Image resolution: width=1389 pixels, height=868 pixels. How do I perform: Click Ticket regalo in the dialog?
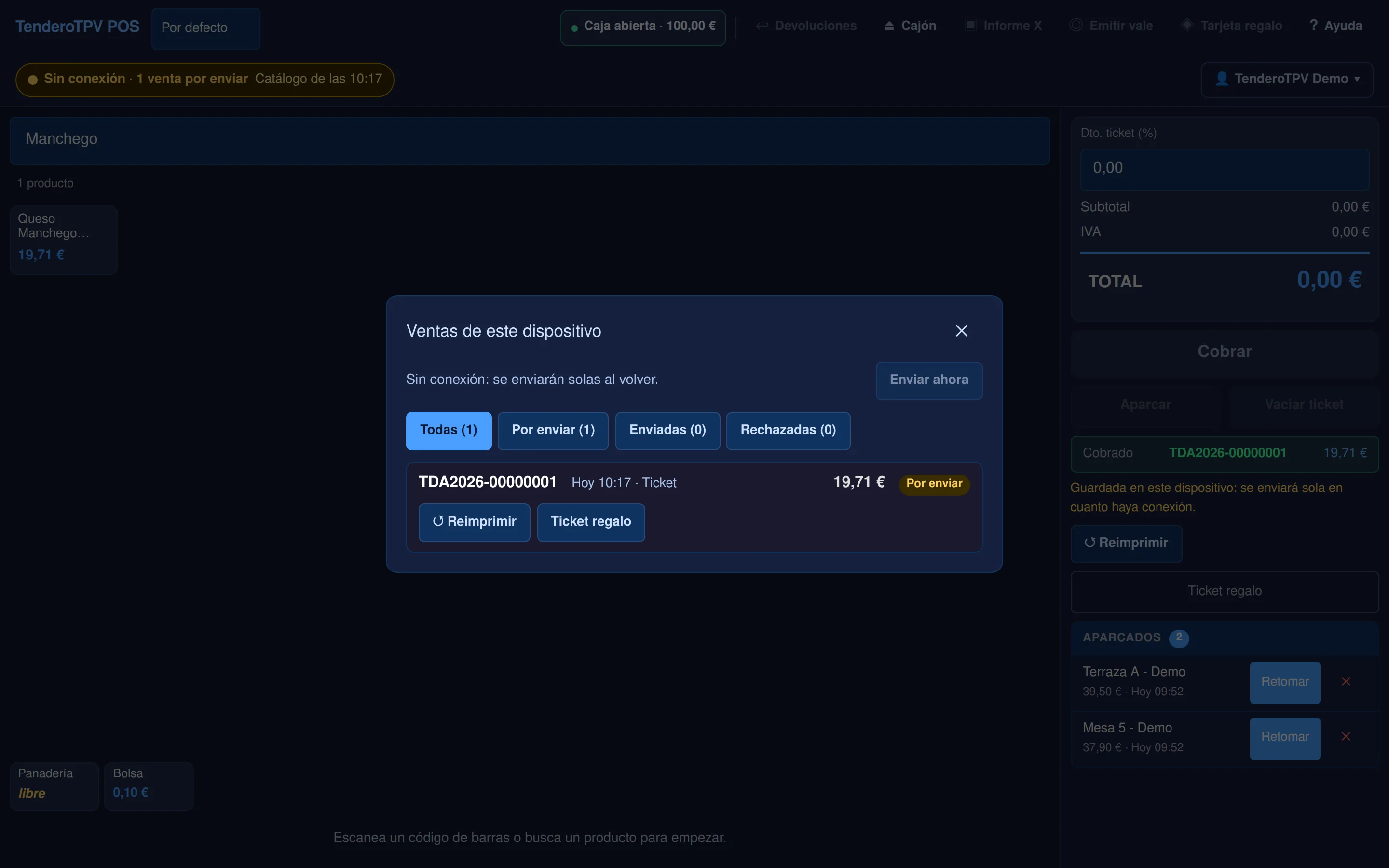tap(591, 522)
